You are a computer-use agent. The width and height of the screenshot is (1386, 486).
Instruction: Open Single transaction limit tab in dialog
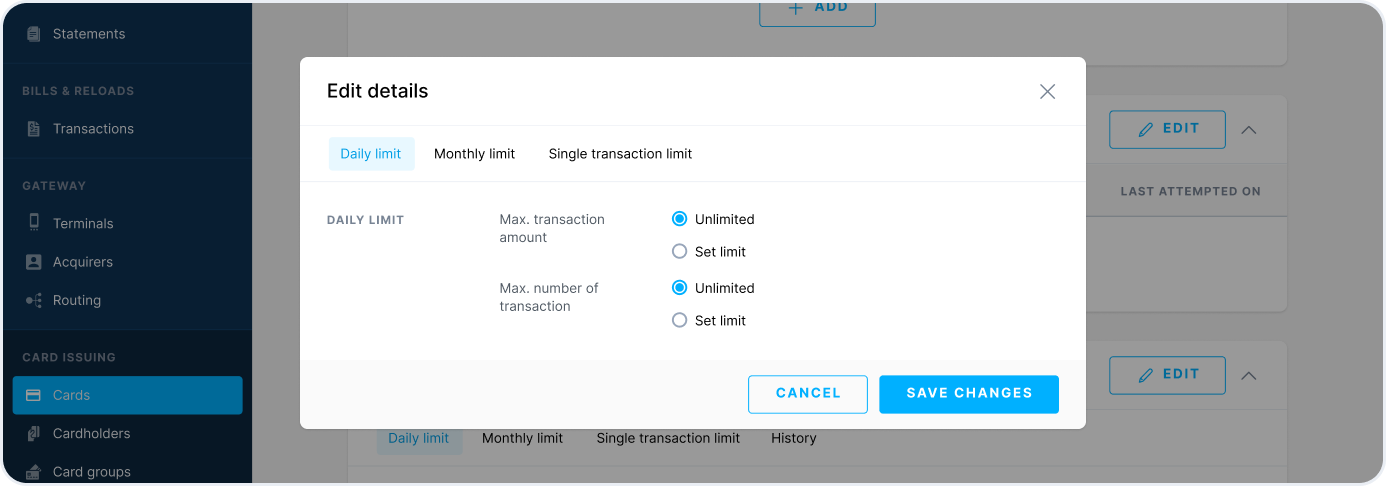[620, 154]
